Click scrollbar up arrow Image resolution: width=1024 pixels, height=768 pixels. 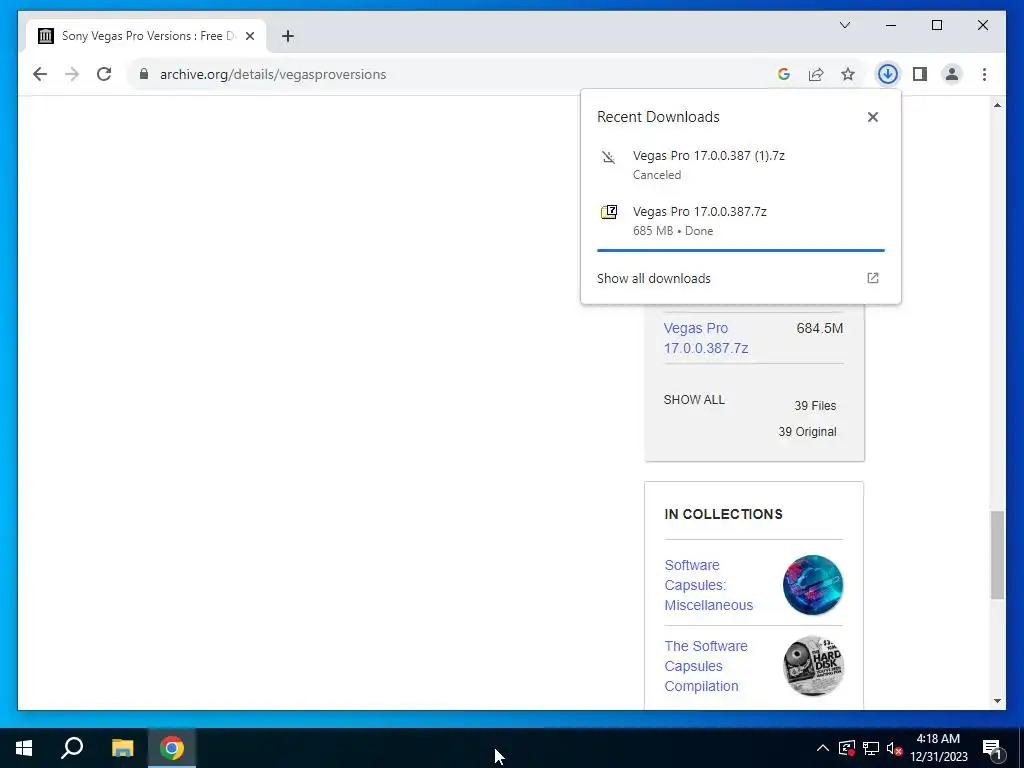click(997, 105)
